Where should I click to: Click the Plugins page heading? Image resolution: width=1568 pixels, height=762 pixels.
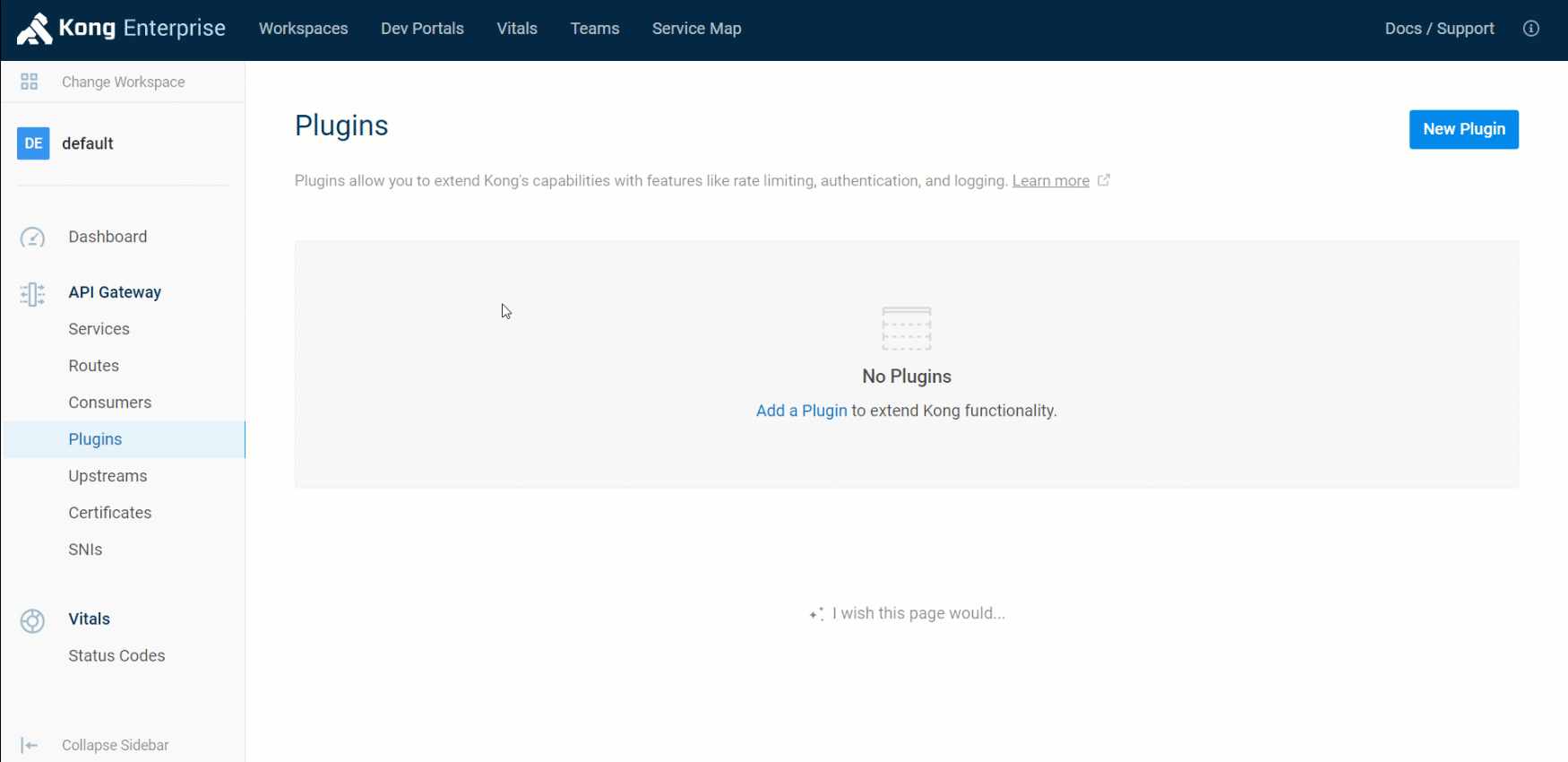[x=341, y=126]
